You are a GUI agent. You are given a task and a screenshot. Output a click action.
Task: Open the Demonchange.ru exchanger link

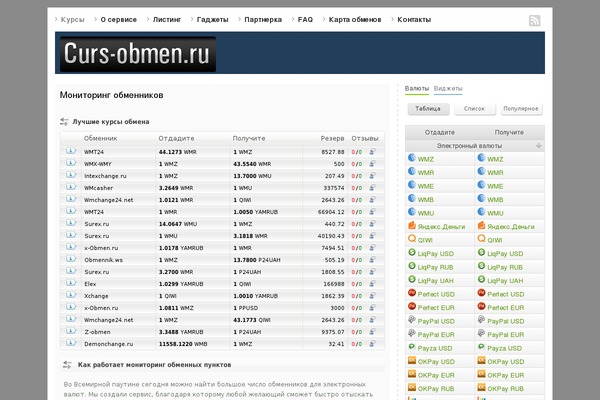pyautogui.click(x=109, y=344)
